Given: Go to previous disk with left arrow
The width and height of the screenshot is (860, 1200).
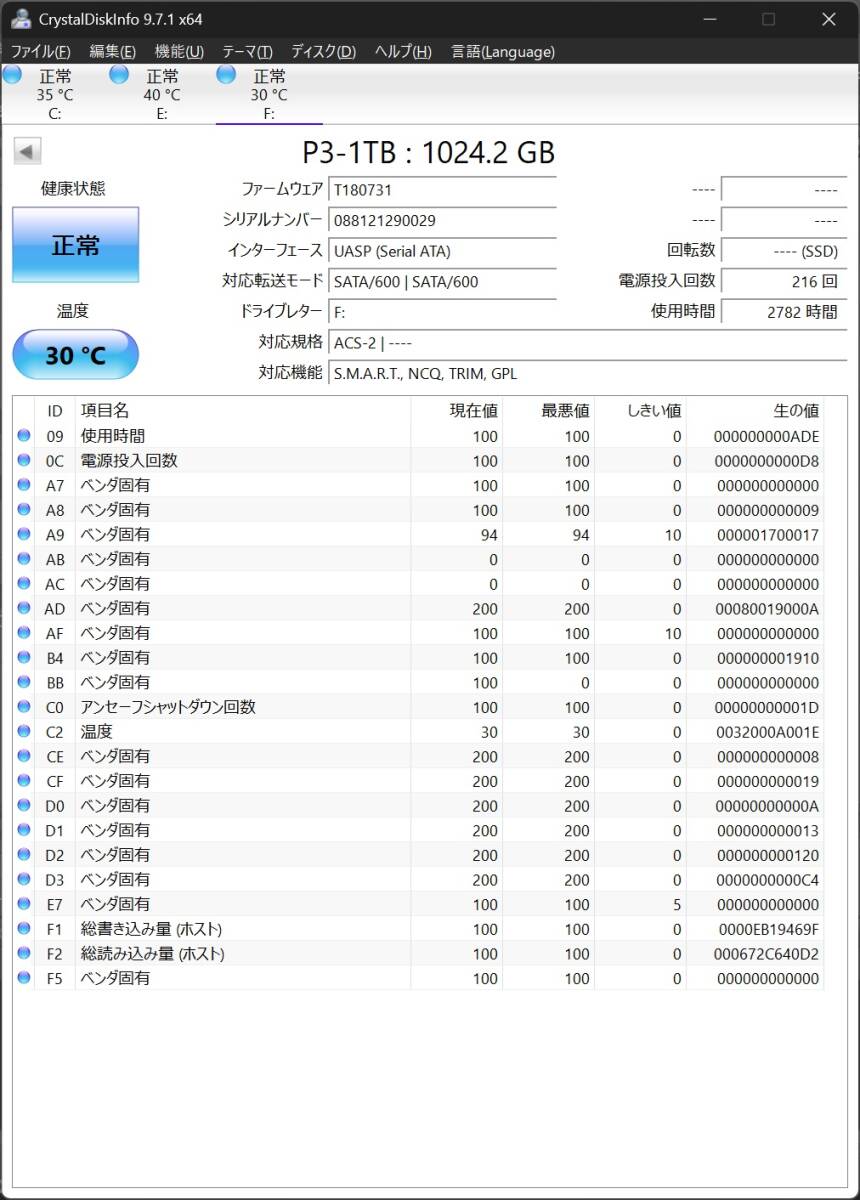Looking at the screenshot, I should (27, 152).
